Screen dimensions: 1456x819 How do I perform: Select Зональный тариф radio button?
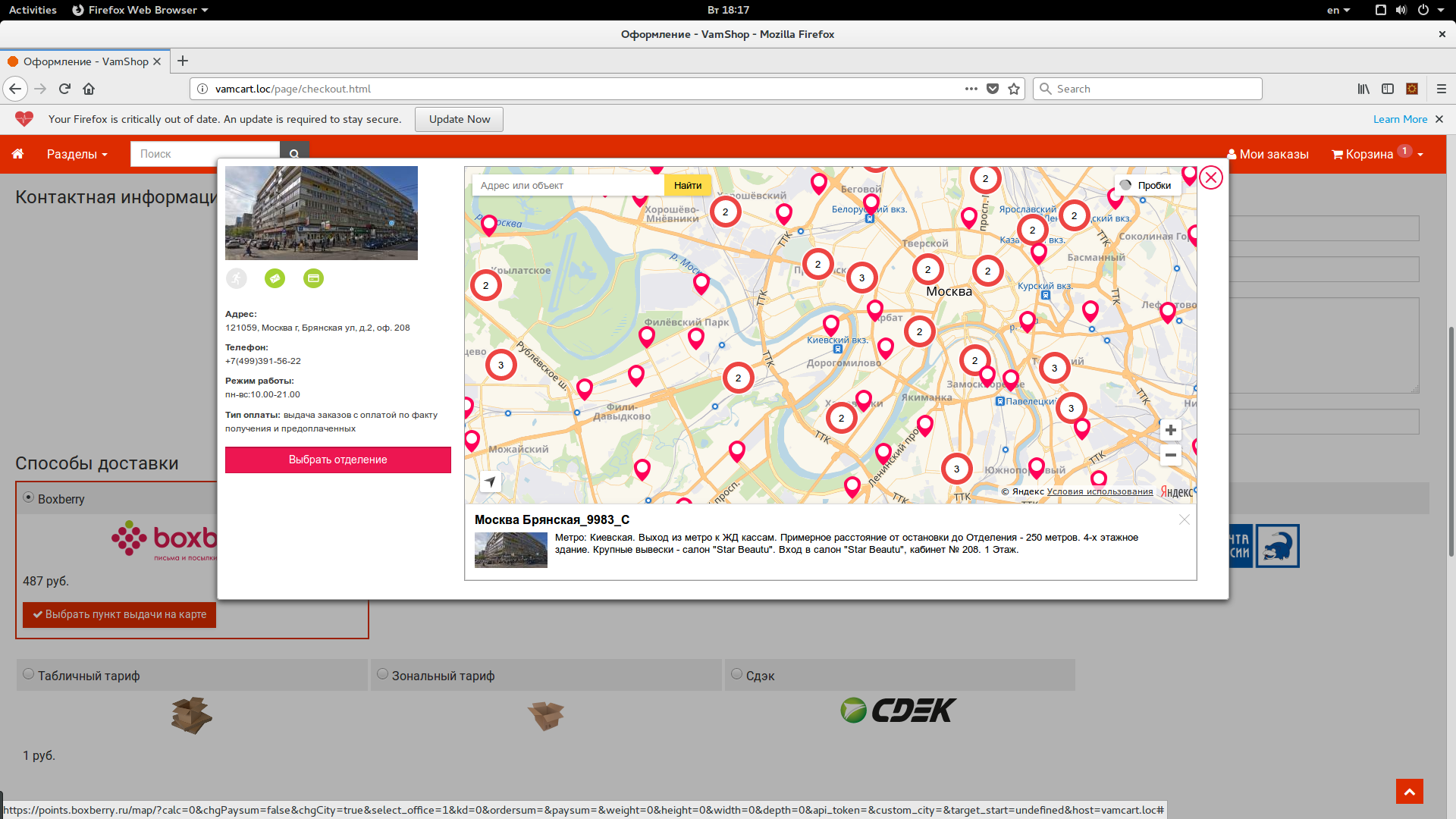382,675
